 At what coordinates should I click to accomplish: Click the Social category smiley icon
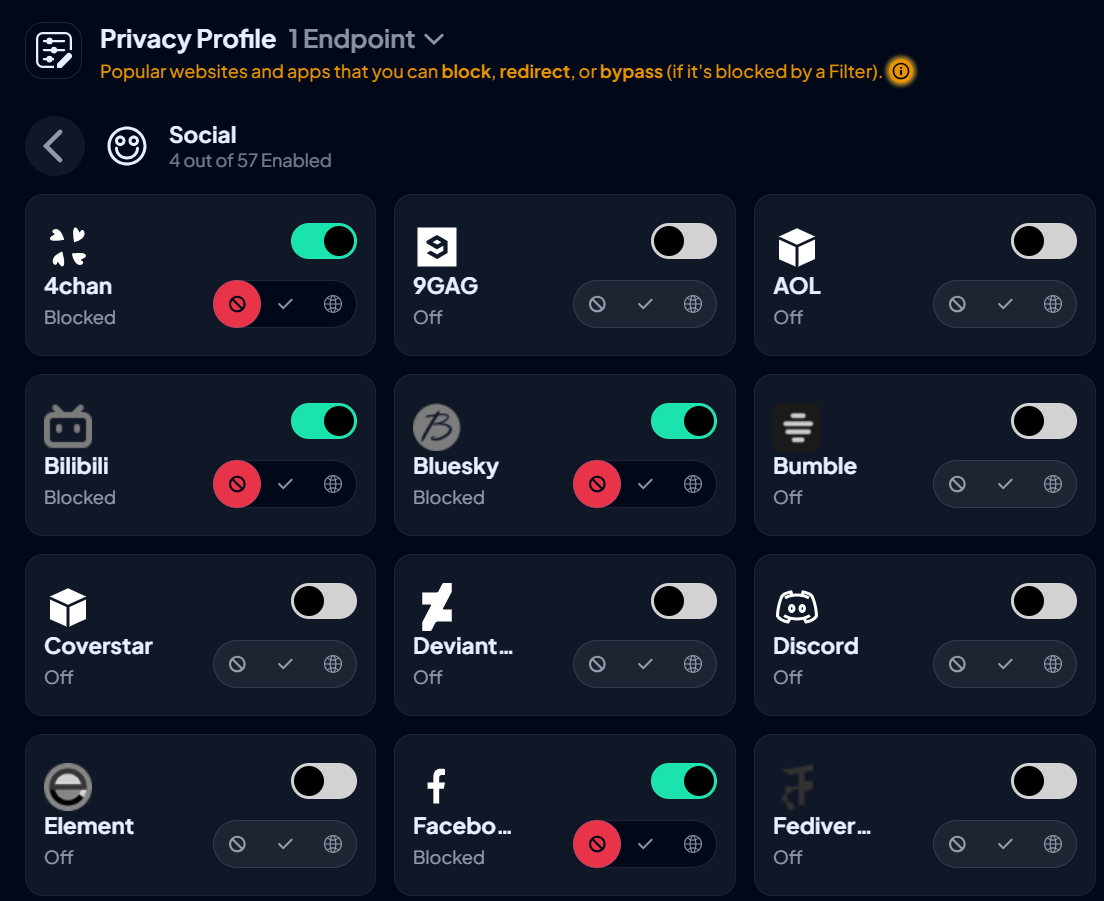(127, 145)
